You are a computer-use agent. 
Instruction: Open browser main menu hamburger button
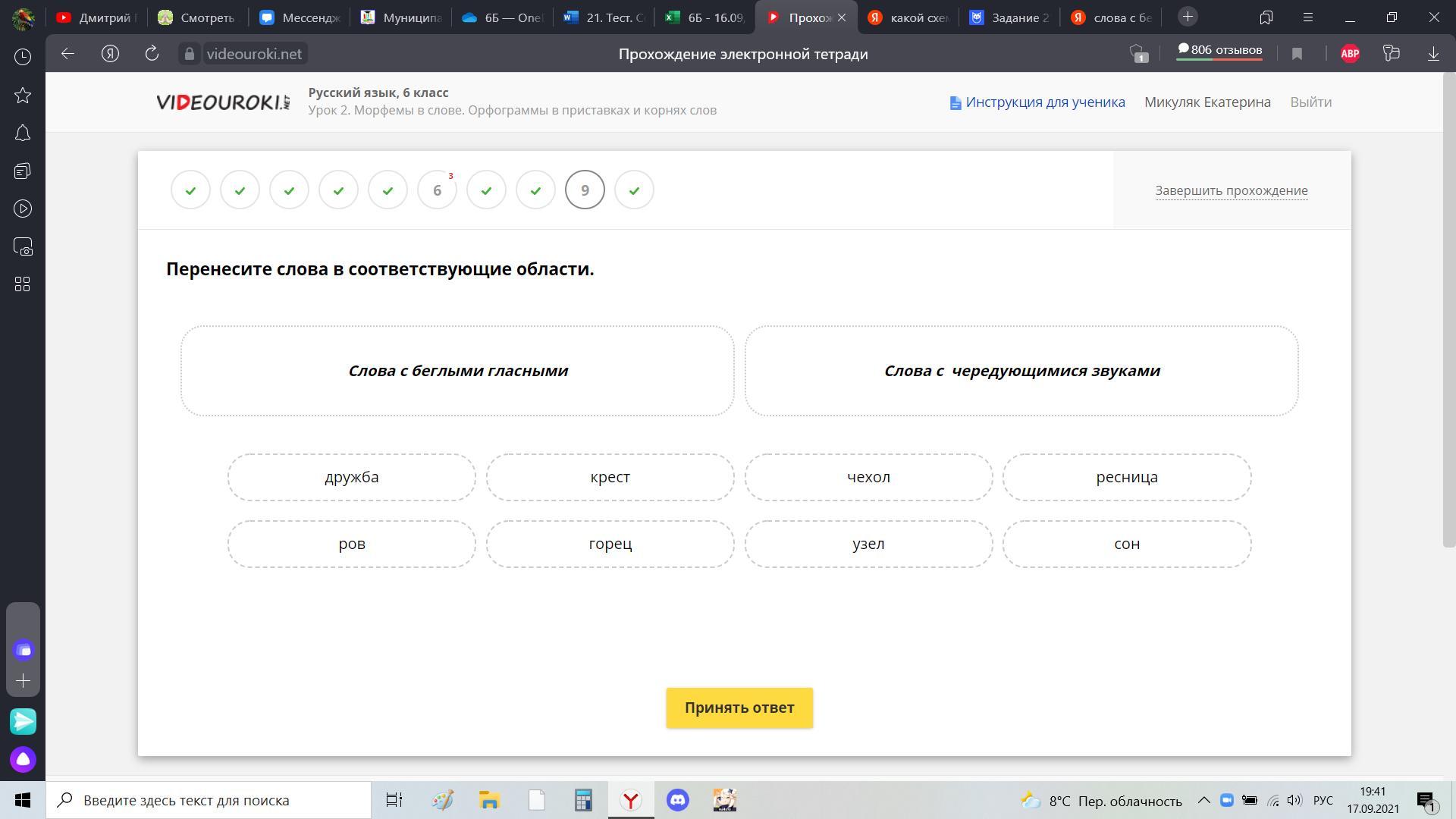[x=1308, y=17]
